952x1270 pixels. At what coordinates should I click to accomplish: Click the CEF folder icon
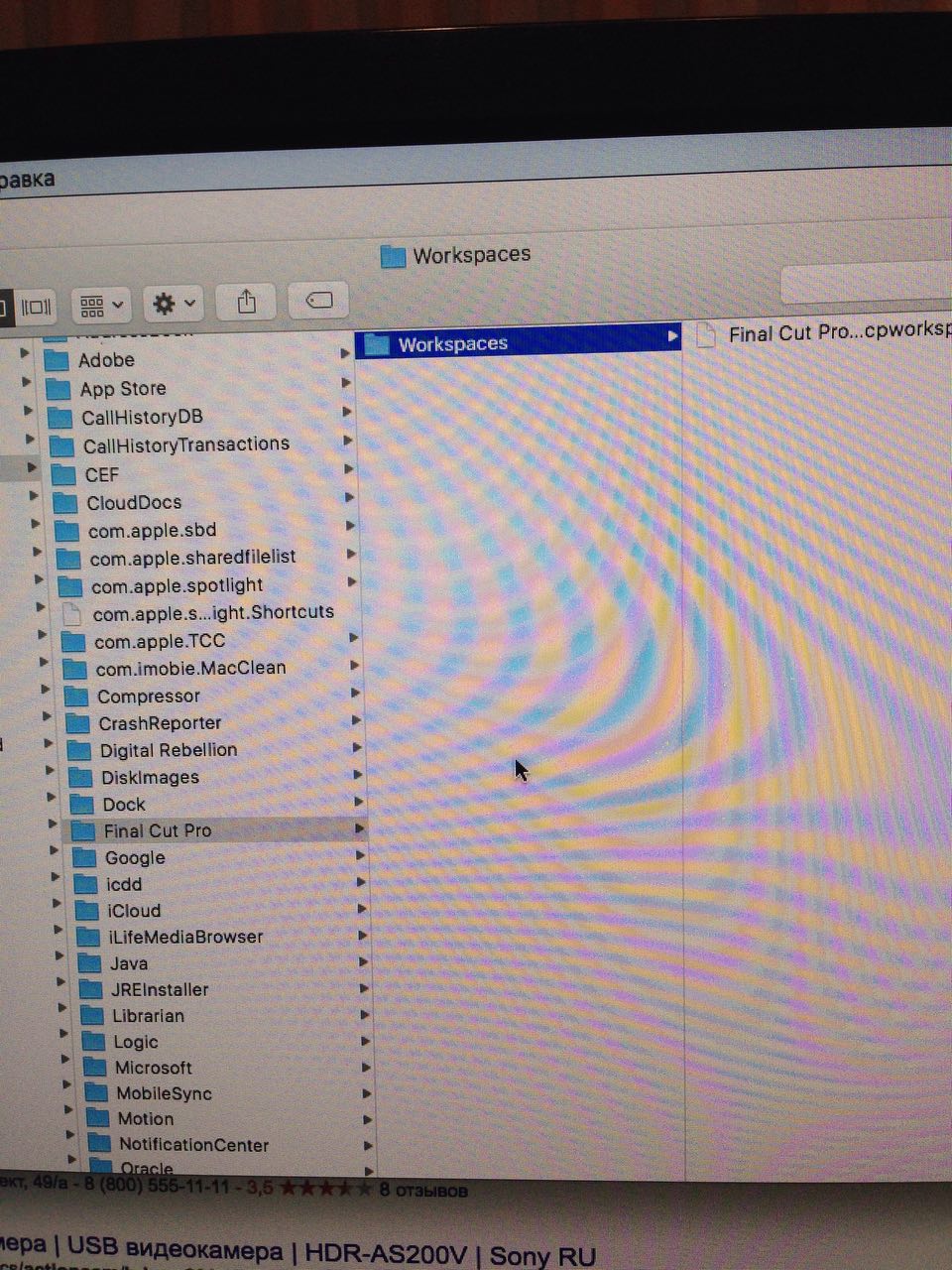(x=63, y=474)
